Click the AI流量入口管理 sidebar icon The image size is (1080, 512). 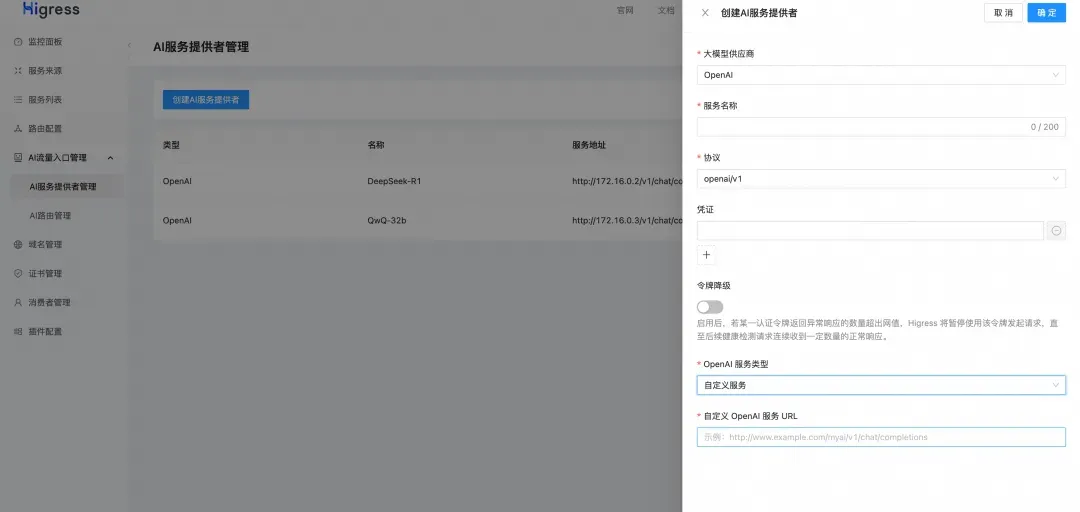click(18, 158)
